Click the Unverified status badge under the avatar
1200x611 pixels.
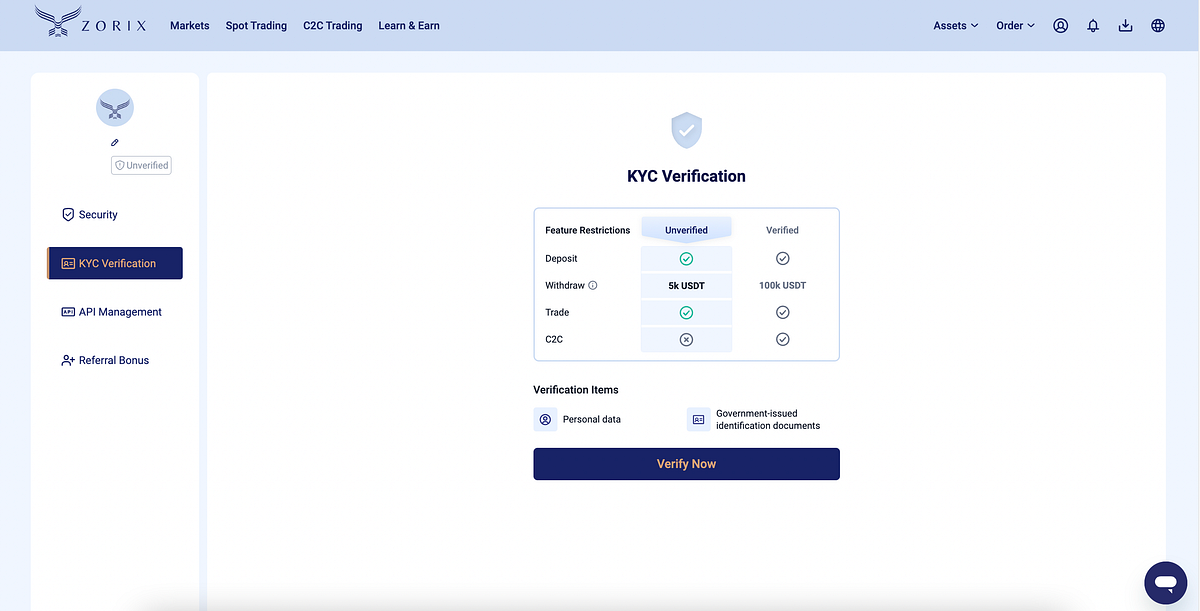click(141, 164)
